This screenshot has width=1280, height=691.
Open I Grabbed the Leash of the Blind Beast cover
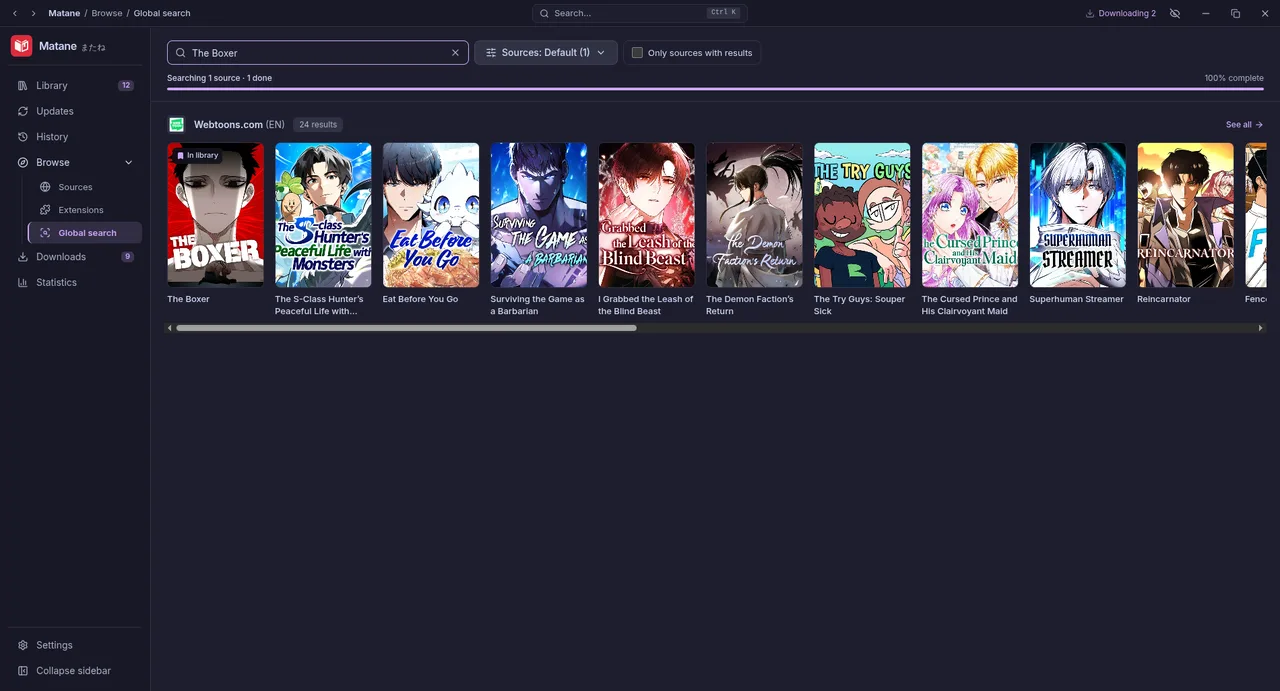click(647, 215)
